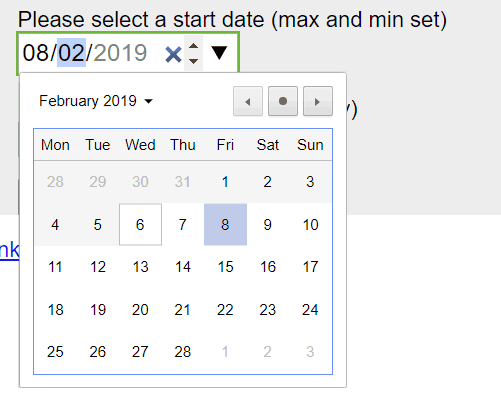
Task: Select February 28 date cell
Action: pos(183,352)
